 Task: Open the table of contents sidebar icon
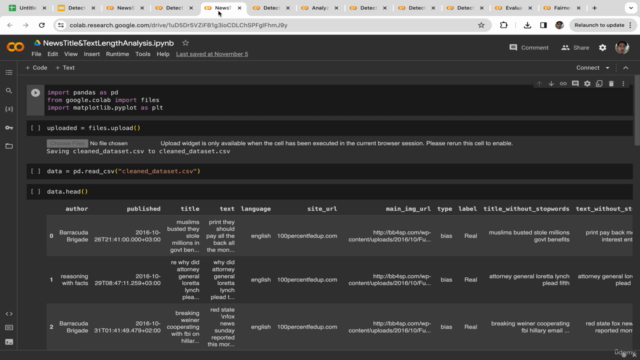point(9,73)
